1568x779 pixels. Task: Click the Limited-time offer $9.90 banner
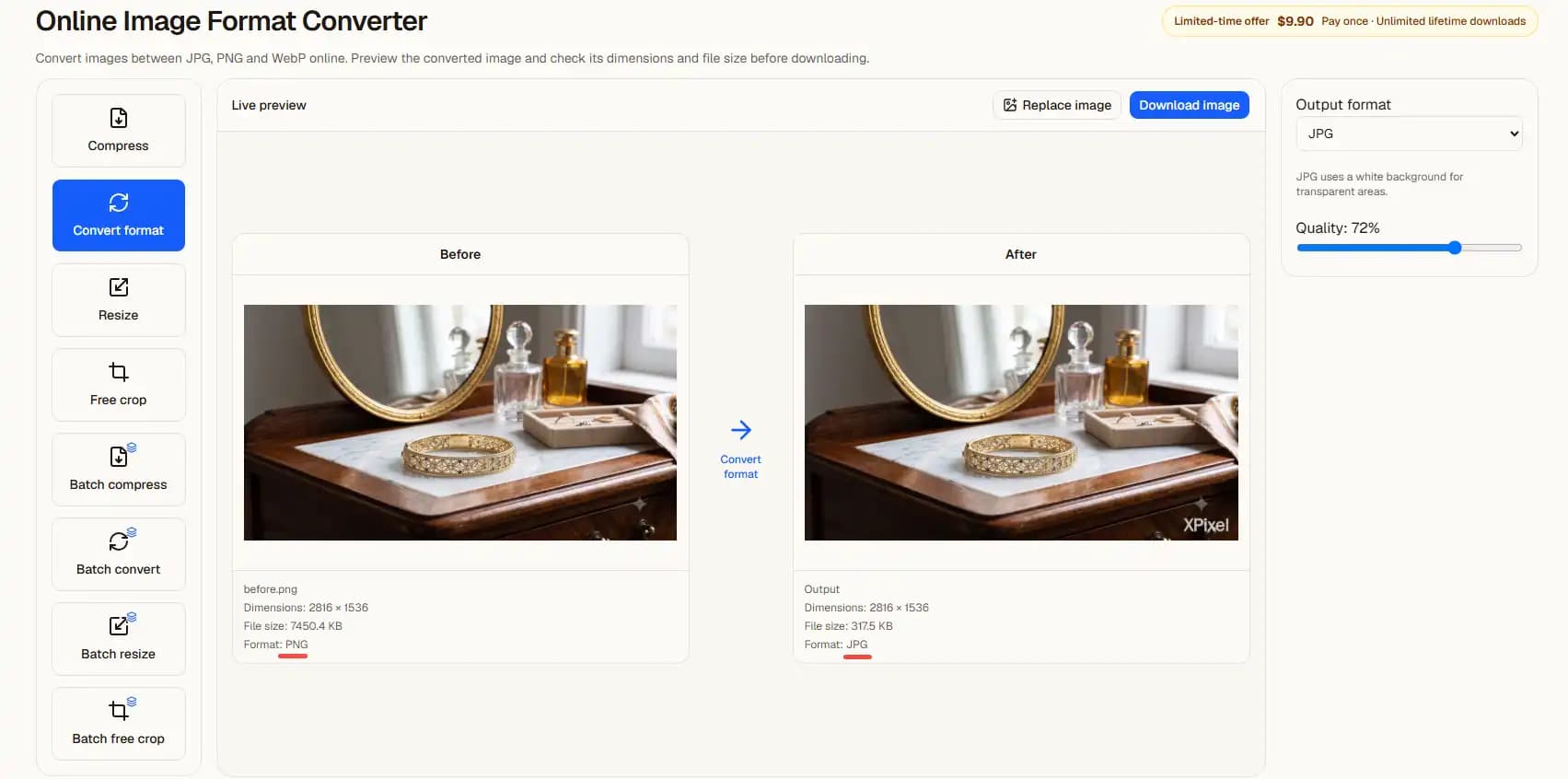coord(1350,21)
